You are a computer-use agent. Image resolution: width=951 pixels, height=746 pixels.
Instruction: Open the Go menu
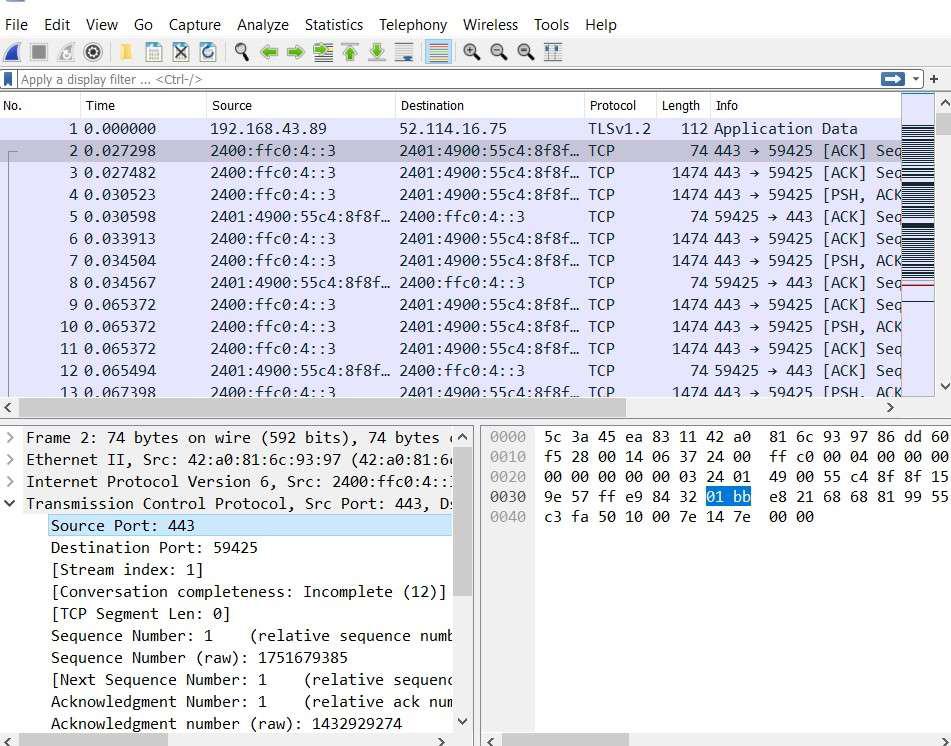(x=143, y=25)
